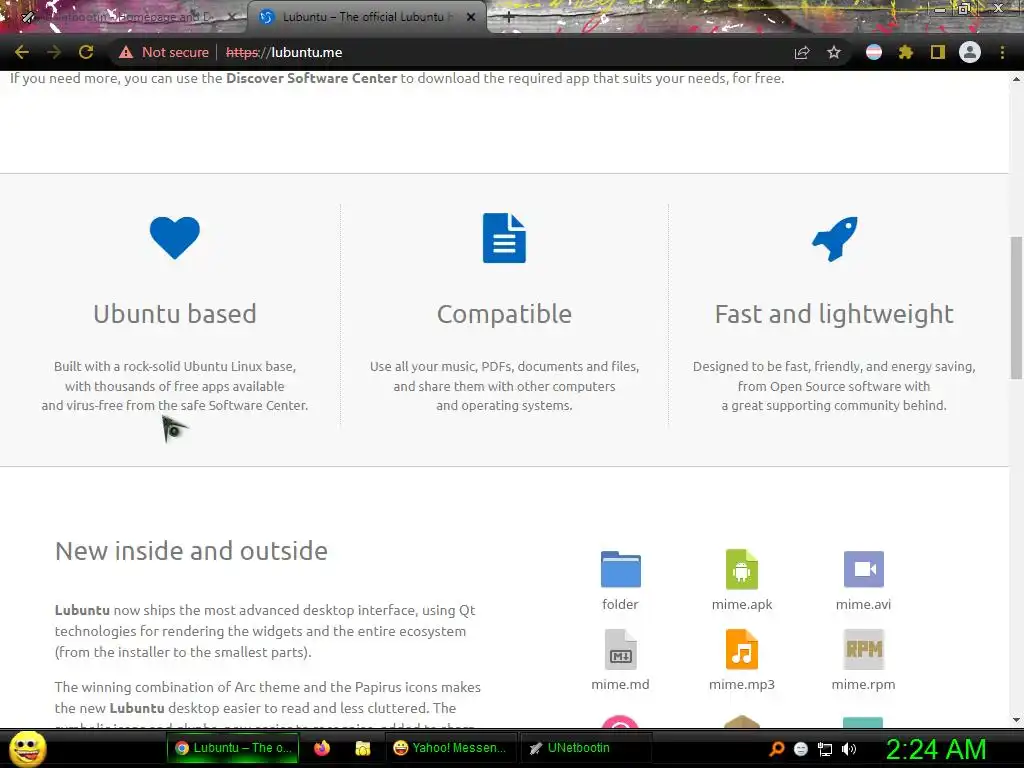Click the browser forward arrow
Screen dimensions: 1024x768
click(x=54, y=52)
